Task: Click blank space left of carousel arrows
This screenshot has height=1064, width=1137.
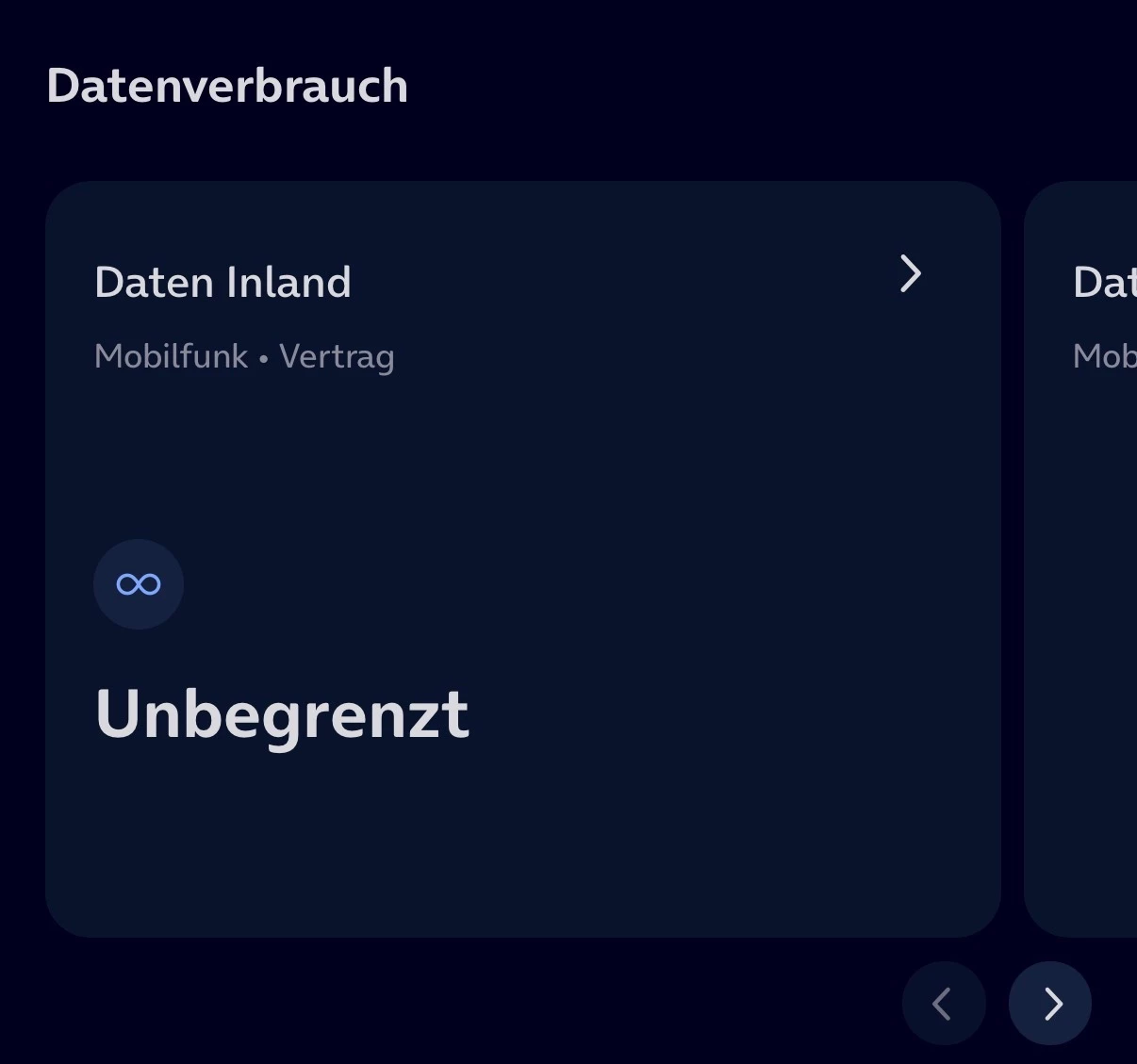Action: 471,1004
